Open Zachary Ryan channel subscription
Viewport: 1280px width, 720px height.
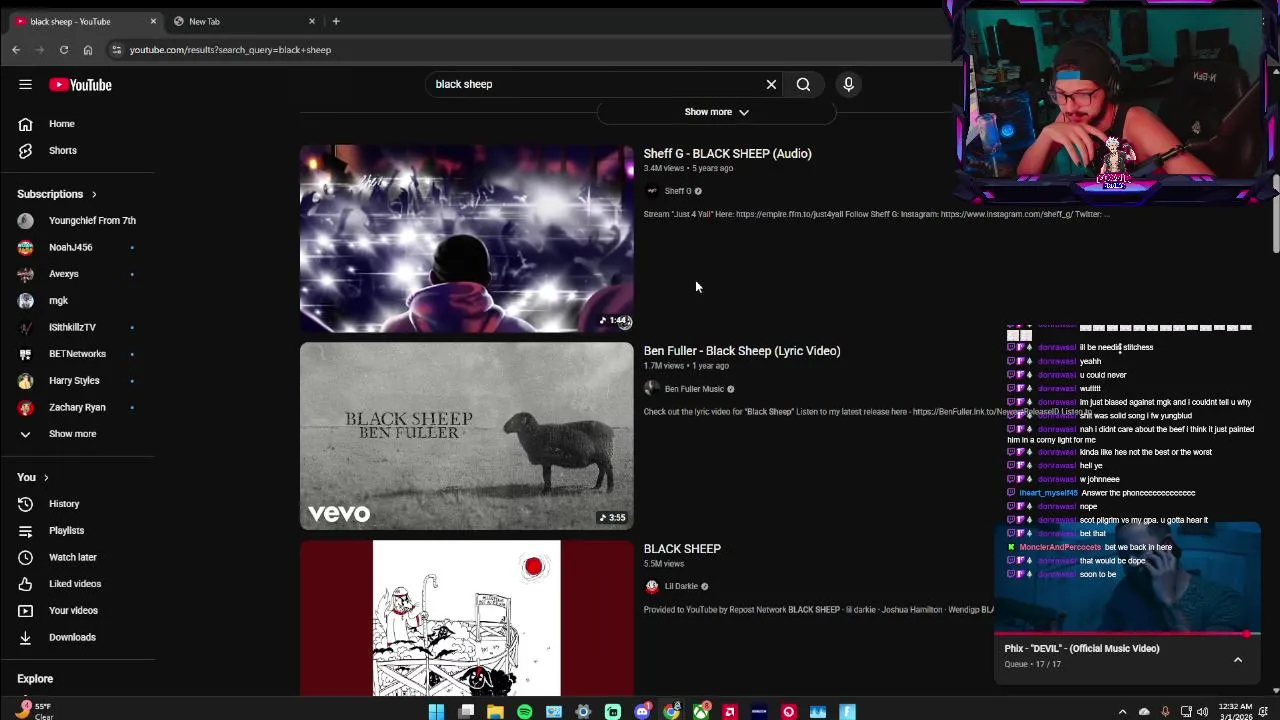click(x=77, y=407)
